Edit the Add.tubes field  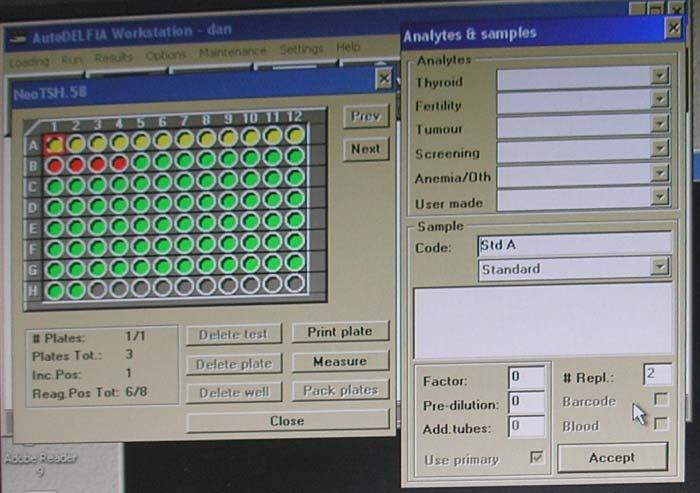click(x=527, y=426)
